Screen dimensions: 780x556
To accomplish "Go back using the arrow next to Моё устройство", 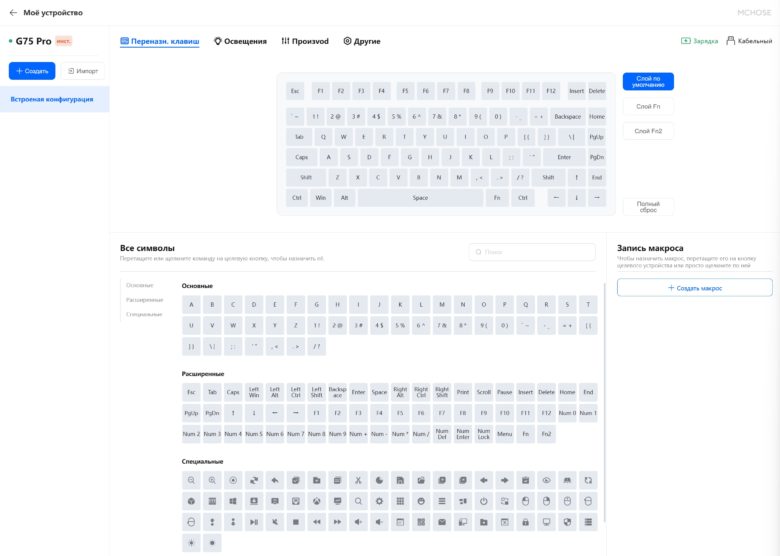I will click(13, 12).
